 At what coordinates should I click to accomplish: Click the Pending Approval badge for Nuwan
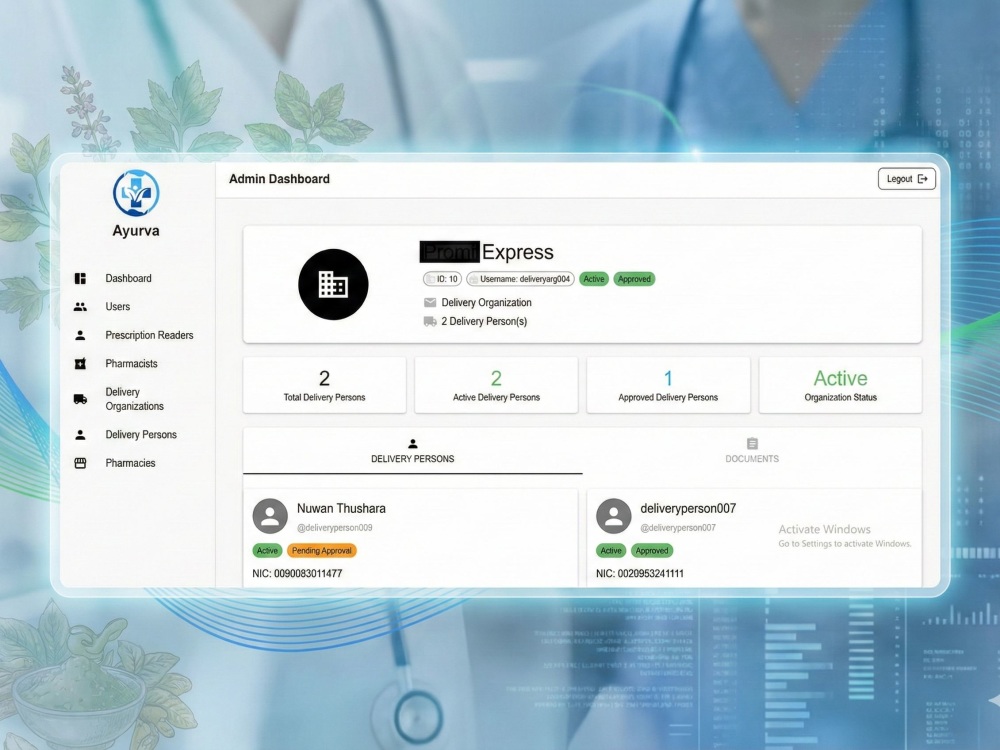[321, 551]
